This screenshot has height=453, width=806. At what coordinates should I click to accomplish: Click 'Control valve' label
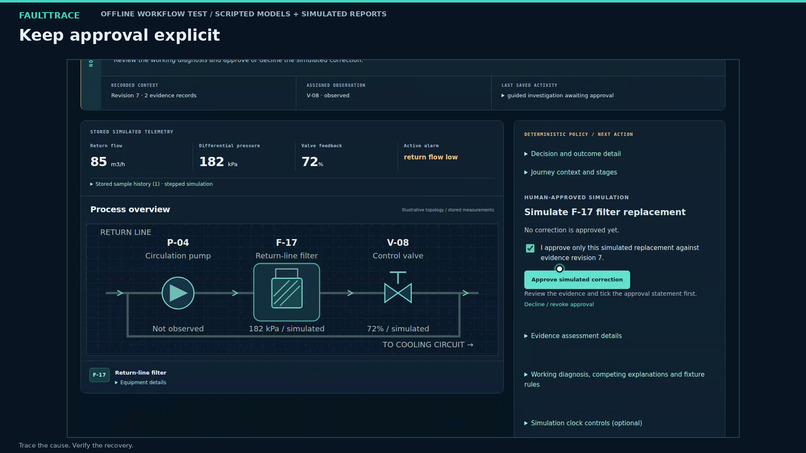(x=398, y=256)
